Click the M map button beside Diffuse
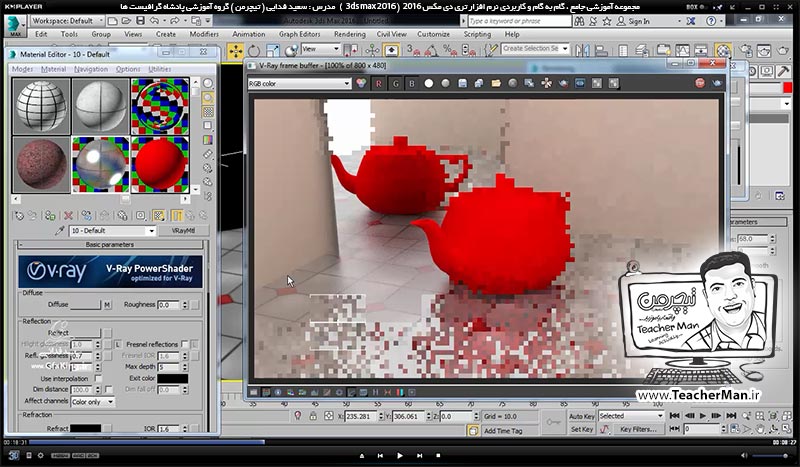The image size is (800, 467). [x=107, y=305]
